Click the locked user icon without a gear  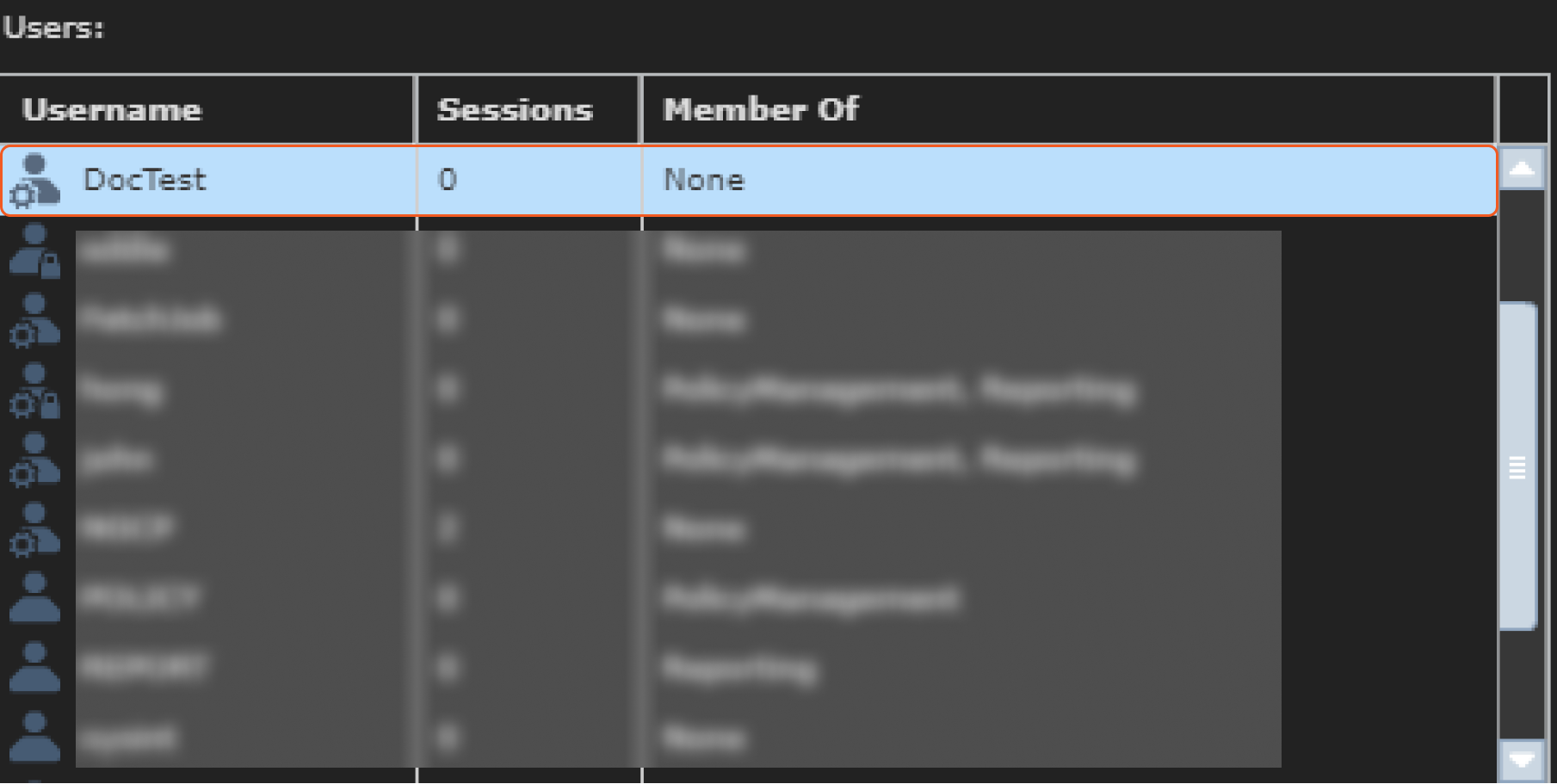(35, 250)
